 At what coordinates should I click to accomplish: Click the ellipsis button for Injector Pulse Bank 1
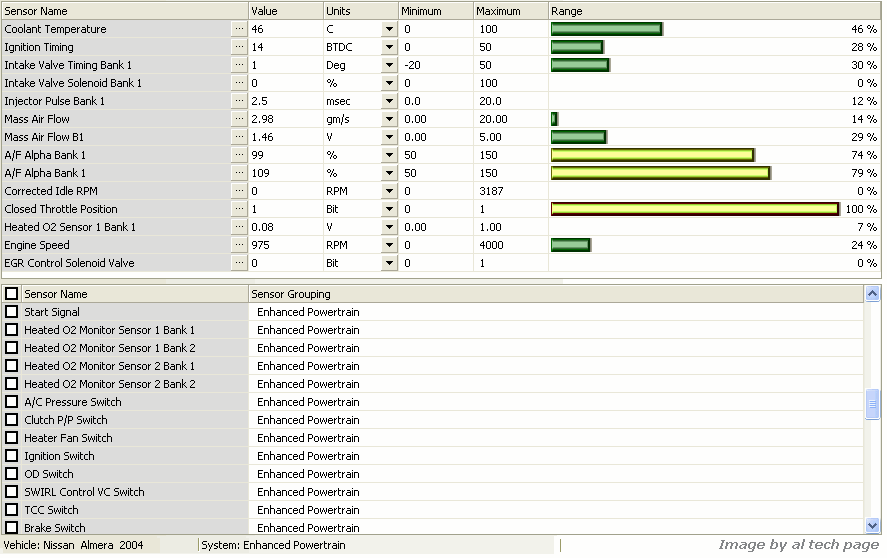238,101
